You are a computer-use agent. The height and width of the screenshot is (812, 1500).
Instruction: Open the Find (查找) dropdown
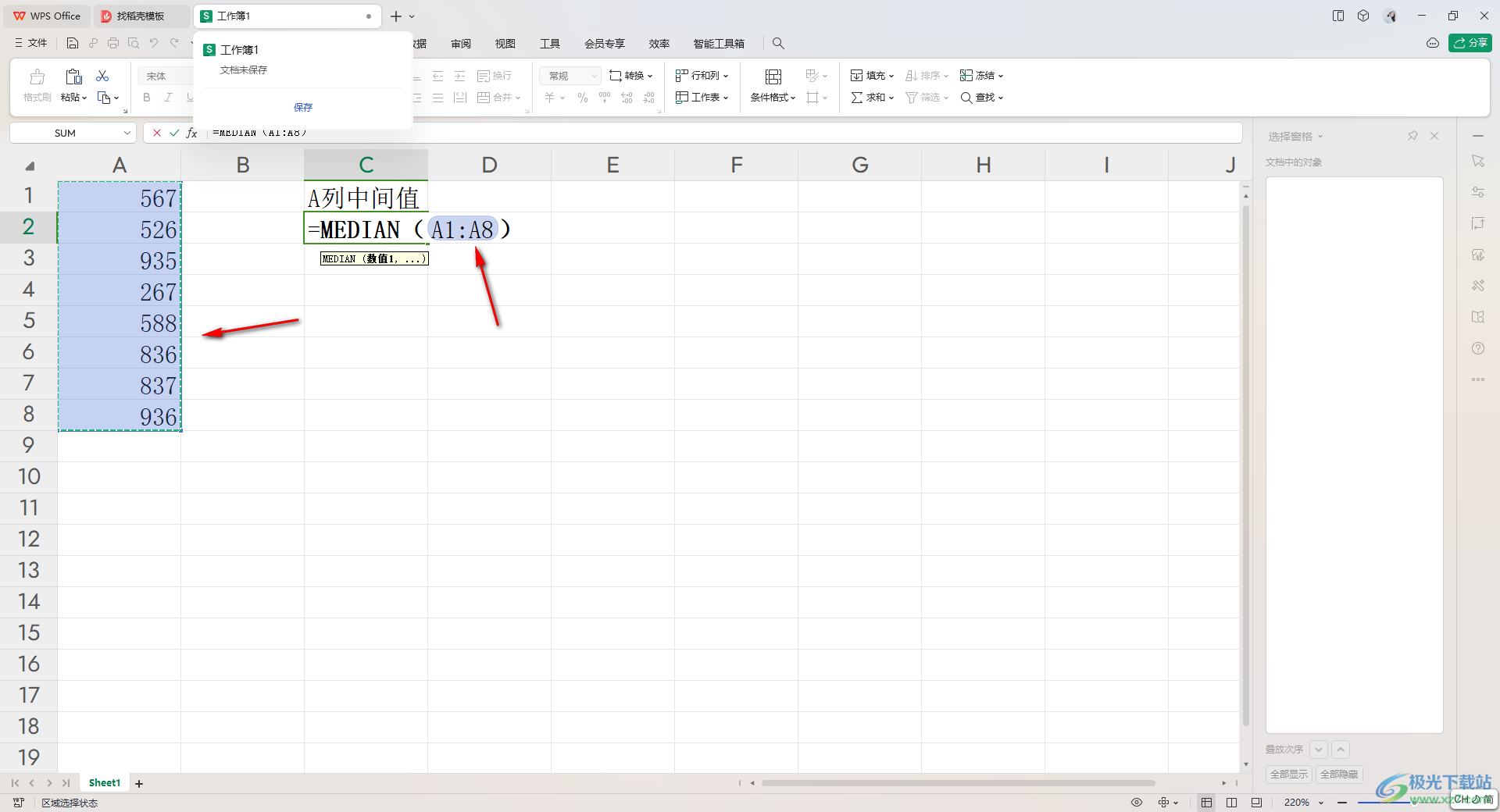click(x=981, y=98)
